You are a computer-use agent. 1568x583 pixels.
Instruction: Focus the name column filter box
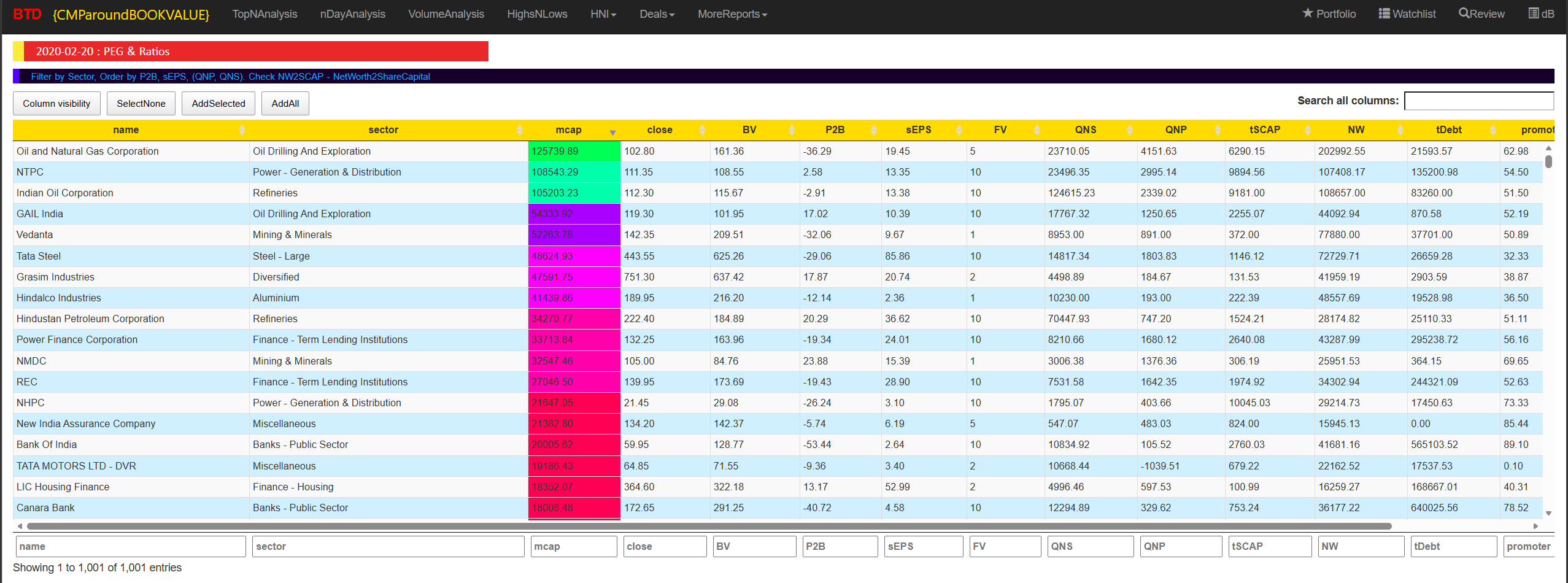tap(130, 546)
